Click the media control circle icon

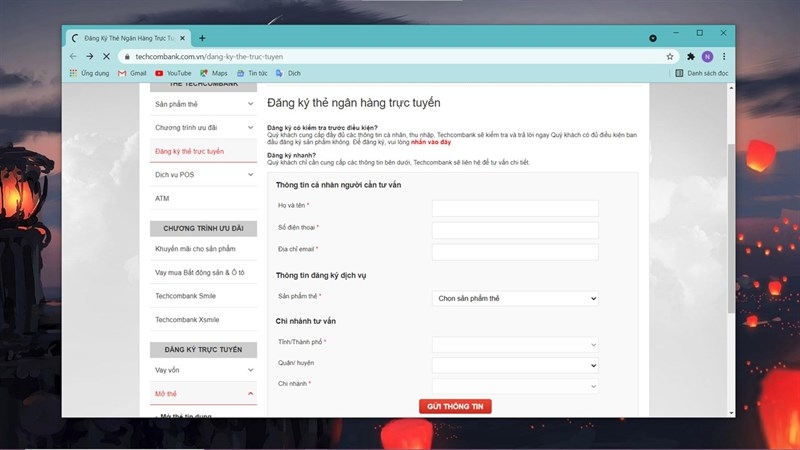(x=653, y=38)
